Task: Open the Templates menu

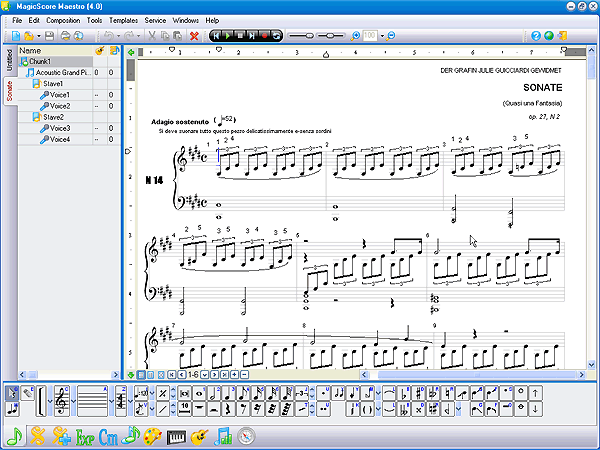Action: (123, 20)
